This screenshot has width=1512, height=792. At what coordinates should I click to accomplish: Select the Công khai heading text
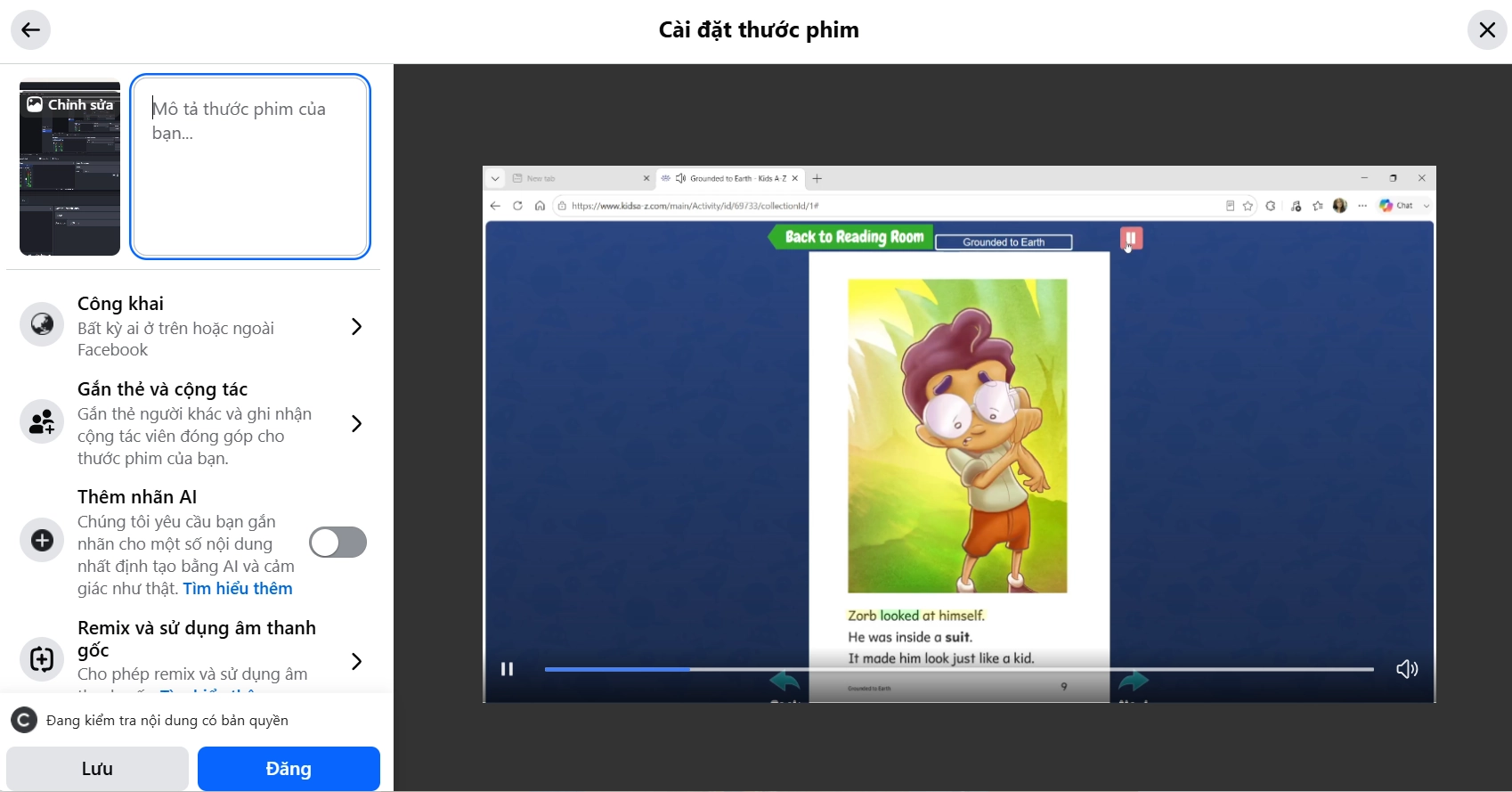pos(120,304)
